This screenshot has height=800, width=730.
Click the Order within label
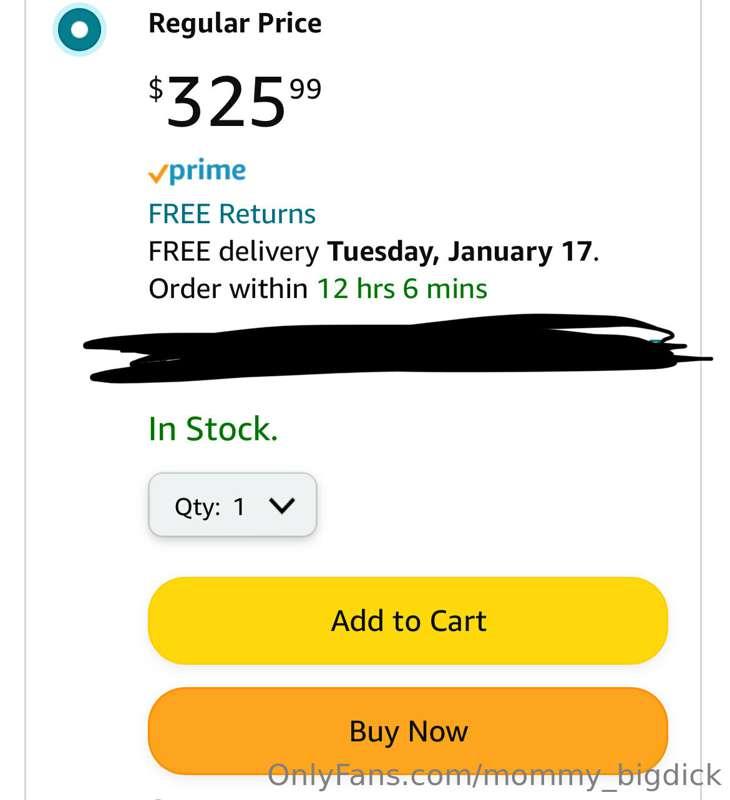[228, 289]
